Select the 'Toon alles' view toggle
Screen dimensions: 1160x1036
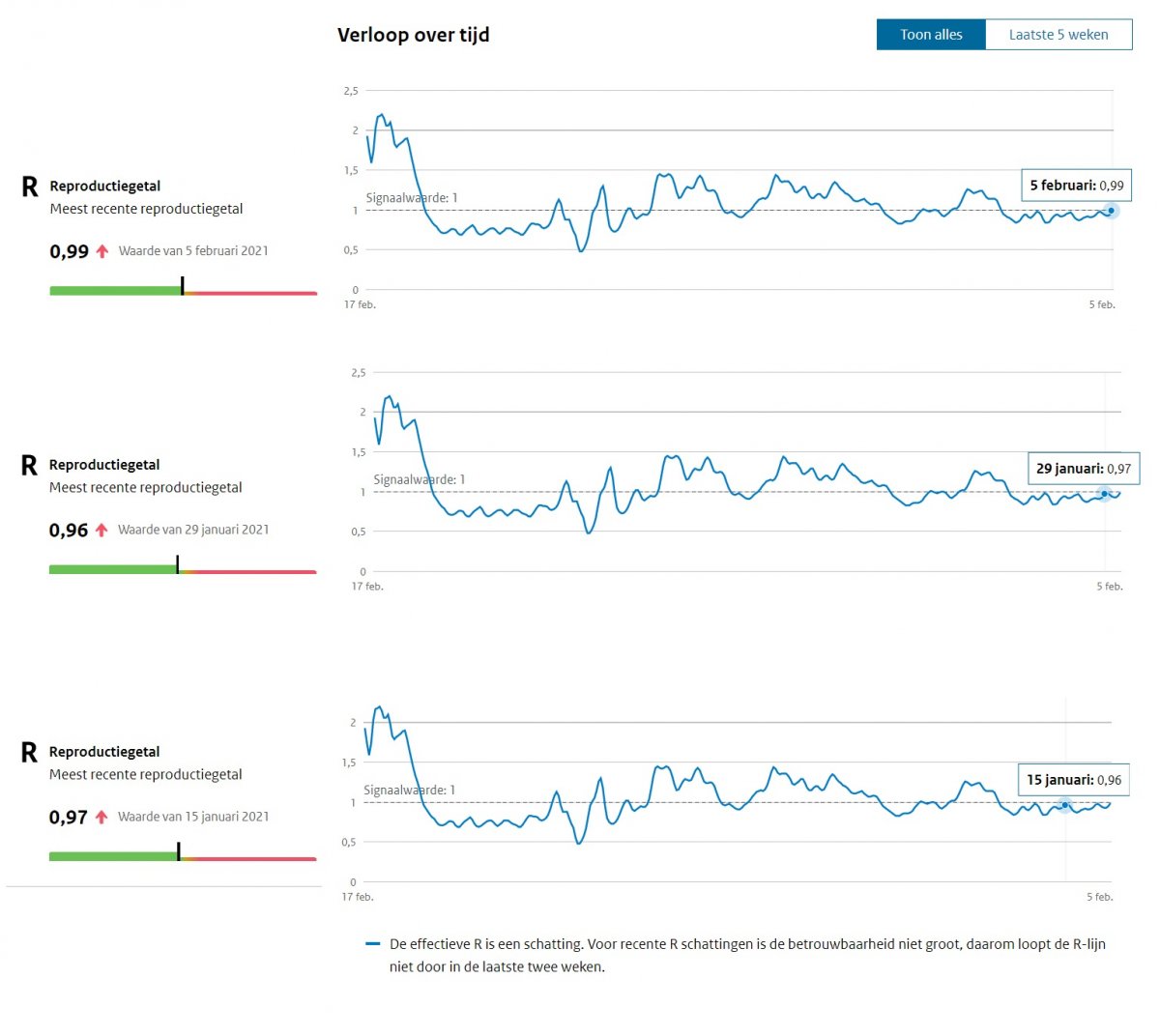point(931,35)
